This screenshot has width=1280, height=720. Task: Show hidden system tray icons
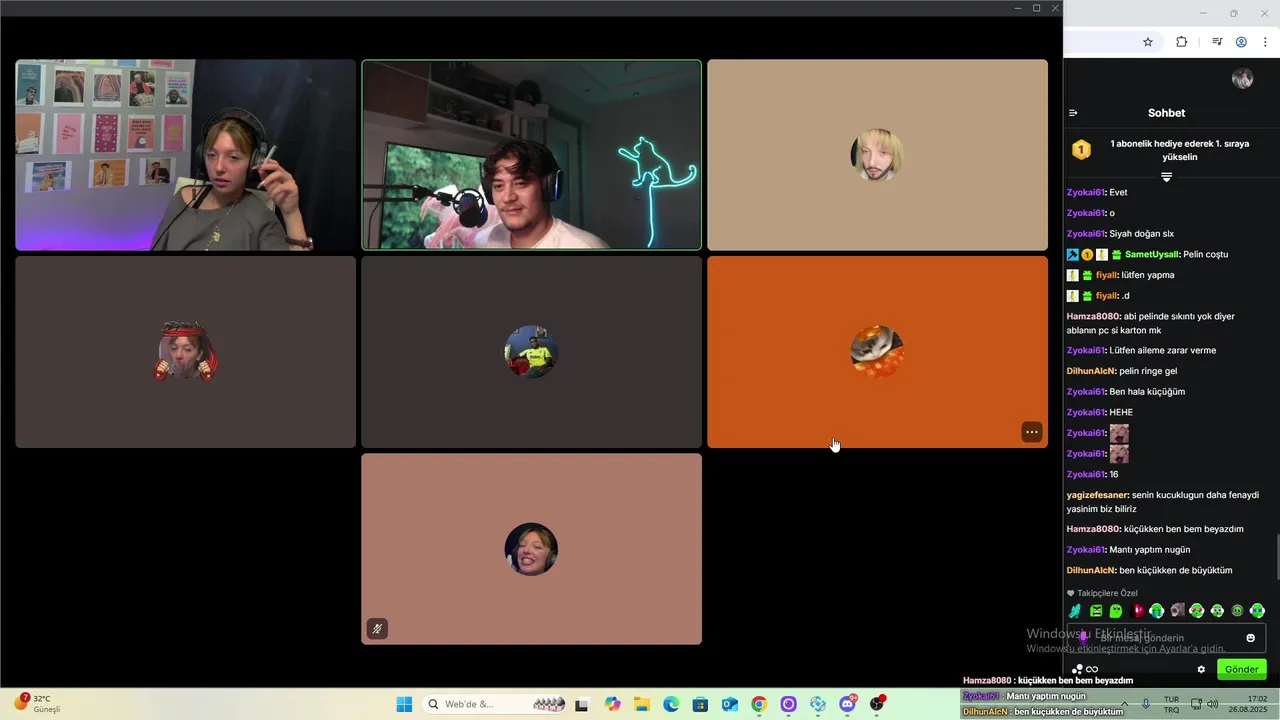click(1124, 704)
